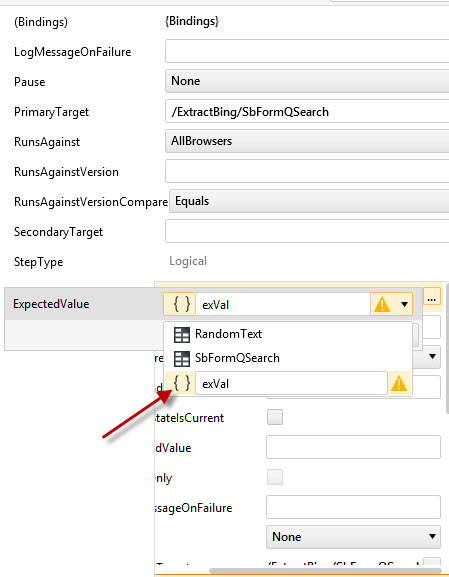Click the warning triangle in ExpectedValue field
Screen dimensions: 449x577
click(382, 305)
